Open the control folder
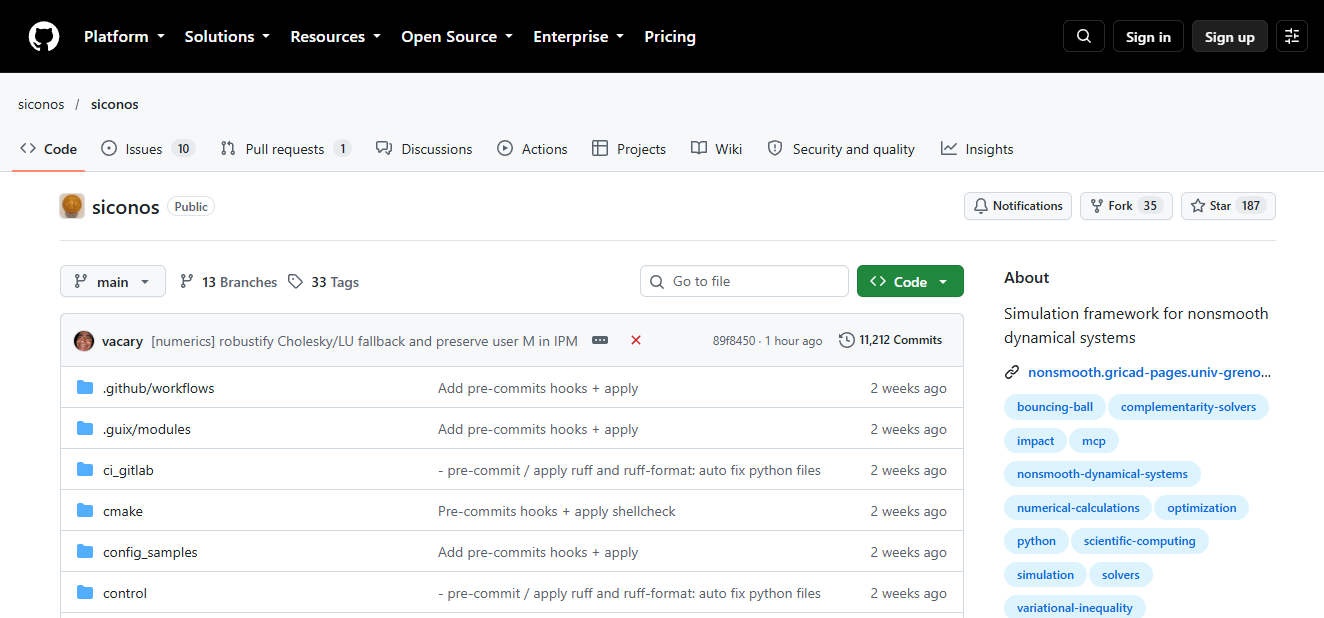The width and height of the screenshot is (1324, 618). (x=125, y=593)
